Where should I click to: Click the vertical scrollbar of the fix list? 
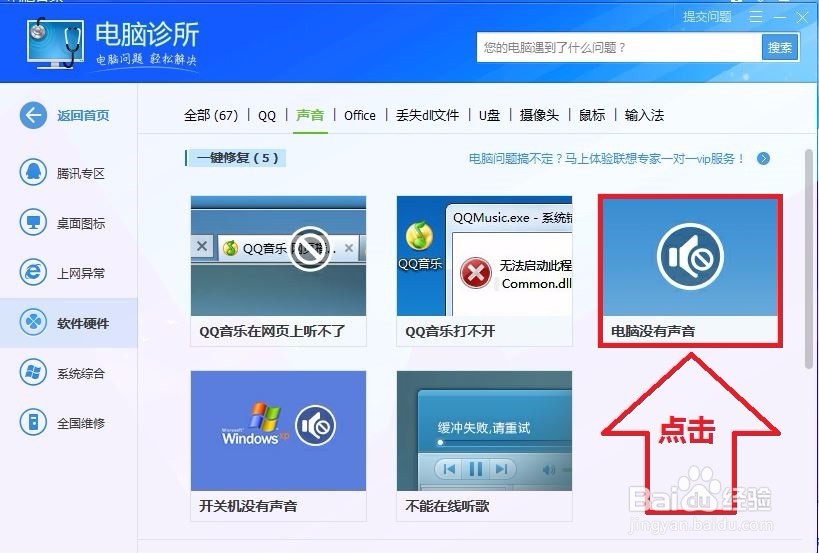coord(809,259)
